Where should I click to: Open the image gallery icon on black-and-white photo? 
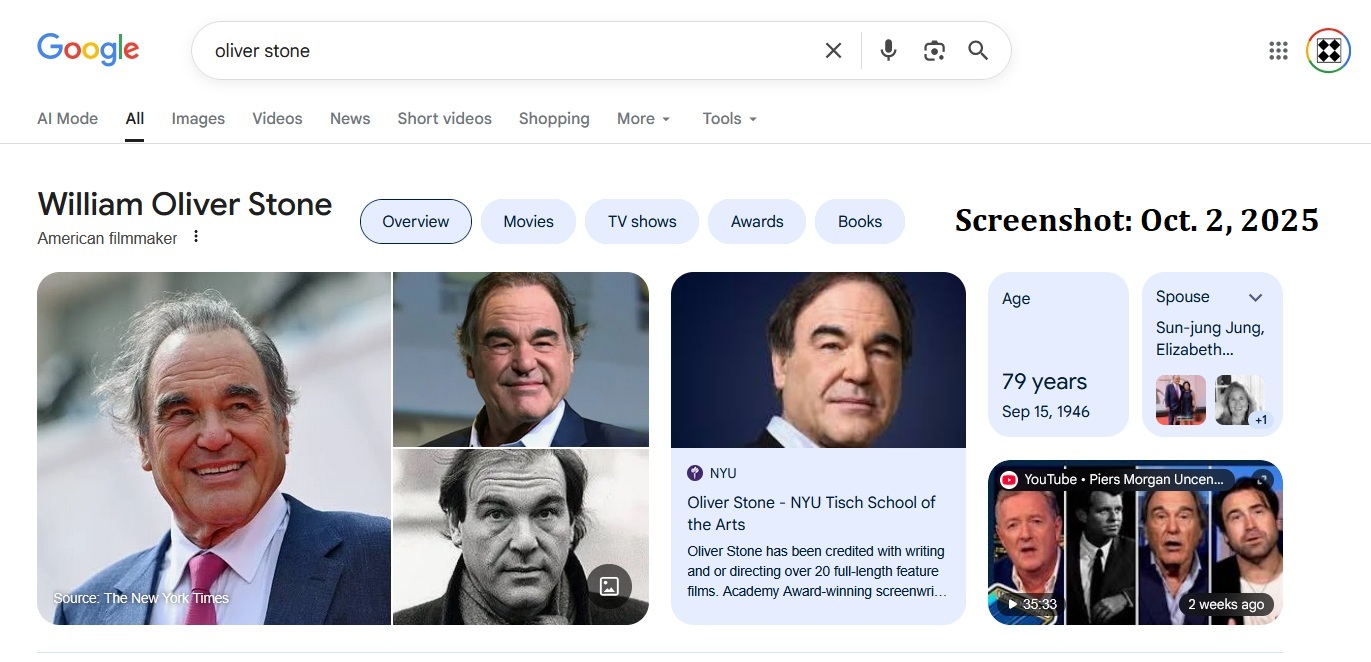[609, 586]
